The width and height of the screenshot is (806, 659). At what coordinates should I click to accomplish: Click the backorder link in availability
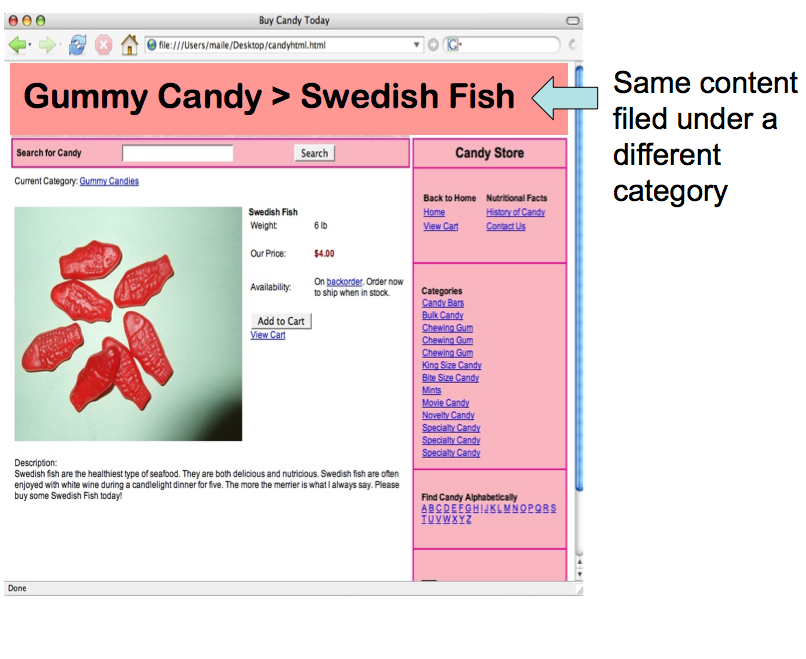click(343, 281)
